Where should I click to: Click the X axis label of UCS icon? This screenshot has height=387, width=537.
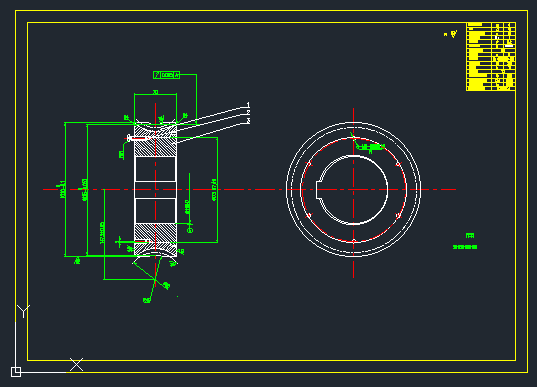76,365
